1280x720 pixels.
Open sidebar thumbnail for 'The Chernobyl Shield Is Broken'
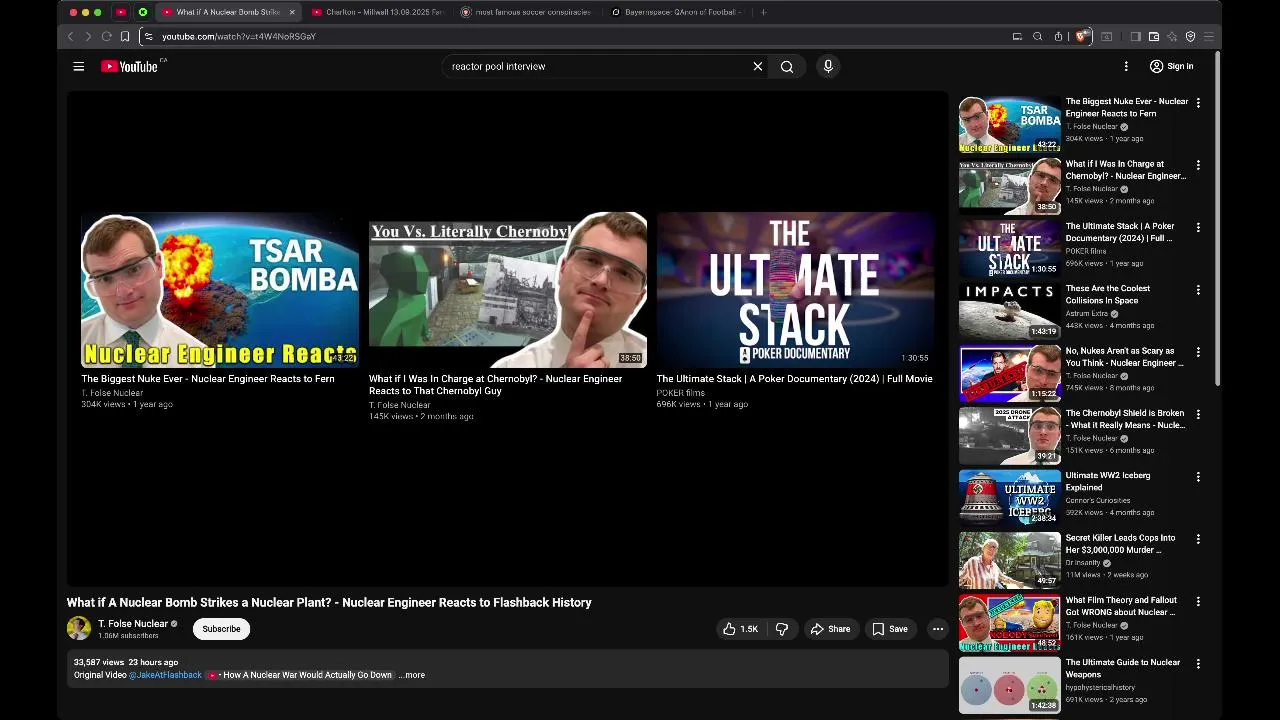point(1010,436)
